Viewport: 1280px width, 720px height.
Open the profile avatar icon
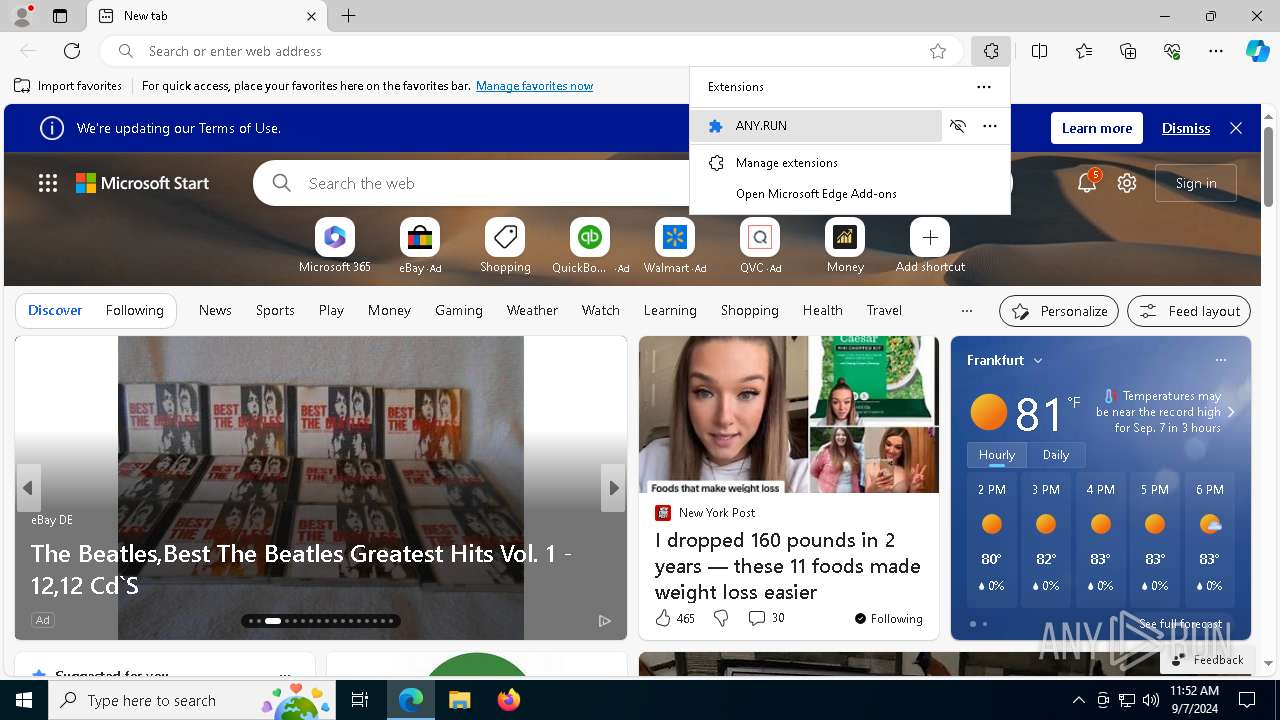point(21,16)
